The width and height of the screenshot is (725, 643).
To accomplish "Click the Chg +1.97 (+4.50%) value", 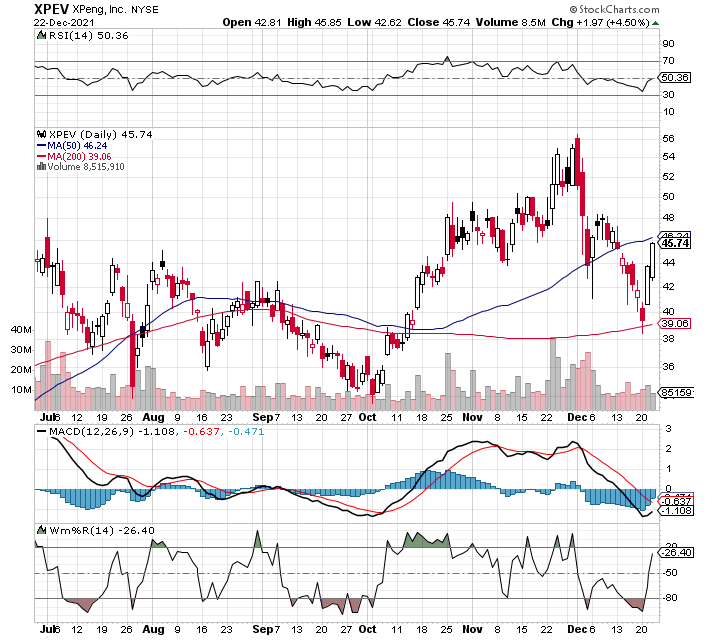I will (x=600, y=23).
